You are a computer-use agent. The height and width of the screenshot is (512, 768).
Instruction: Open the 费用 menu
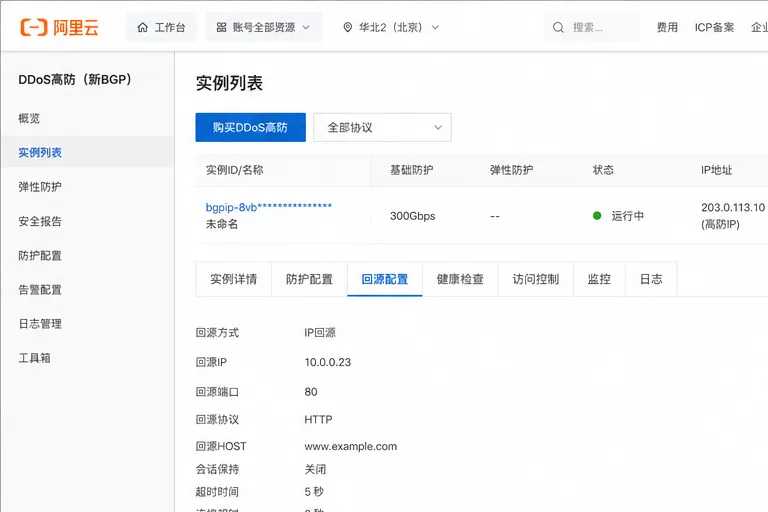(667, 27)
